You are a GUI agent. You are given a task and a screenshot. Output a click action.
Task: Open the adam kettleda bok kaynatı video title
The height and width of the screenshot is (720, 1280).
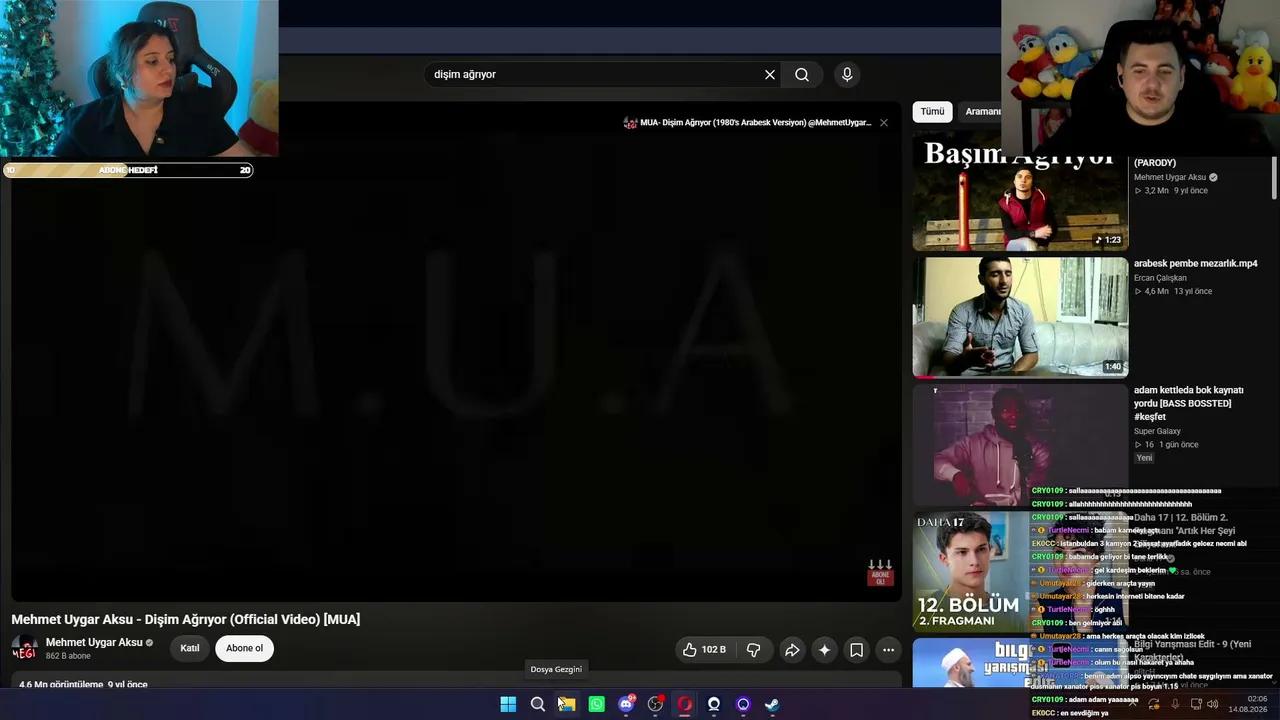tap(1189, 403)
